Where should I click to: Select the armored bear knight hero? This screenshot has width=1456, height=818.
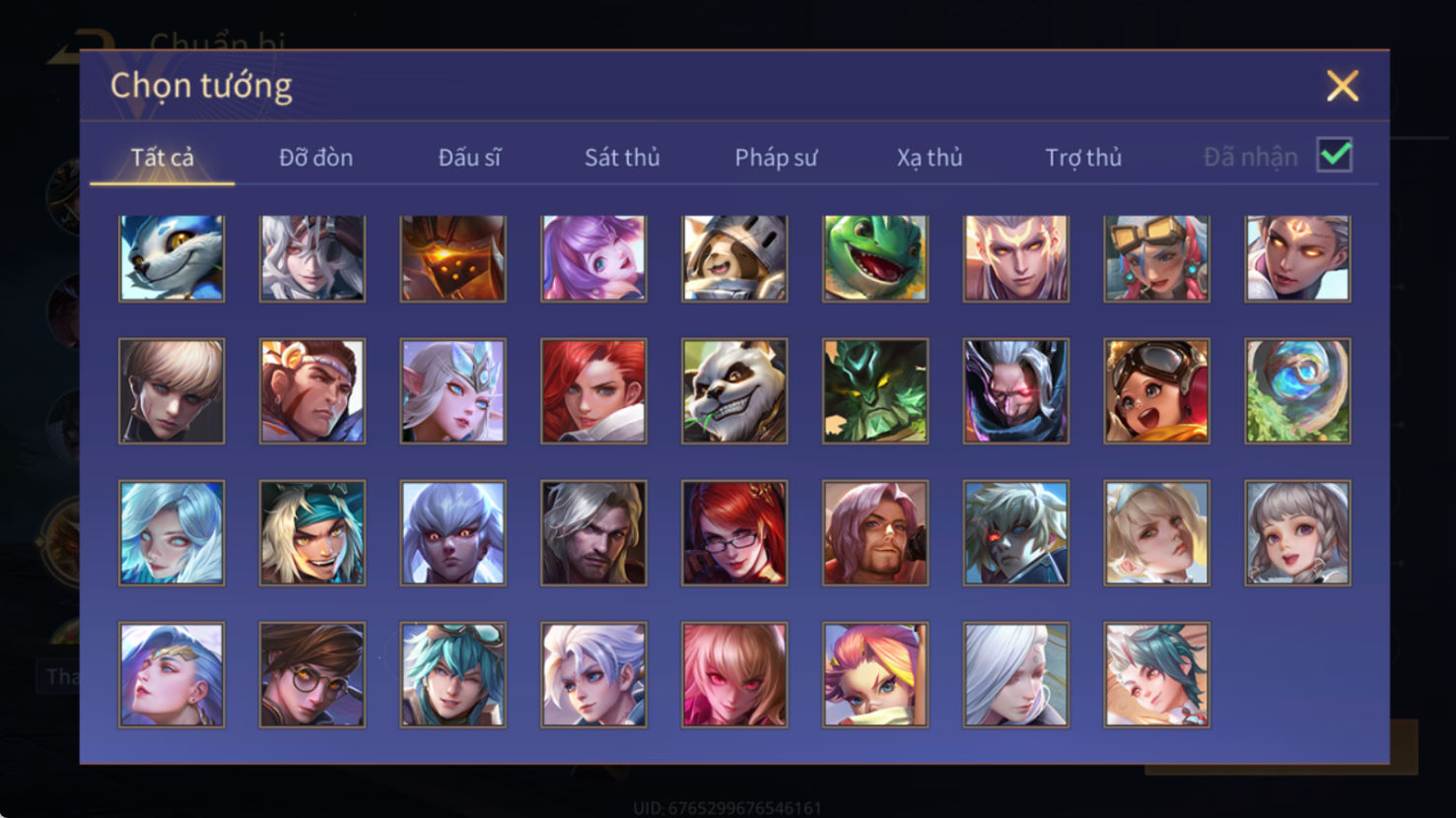(734, 258)
